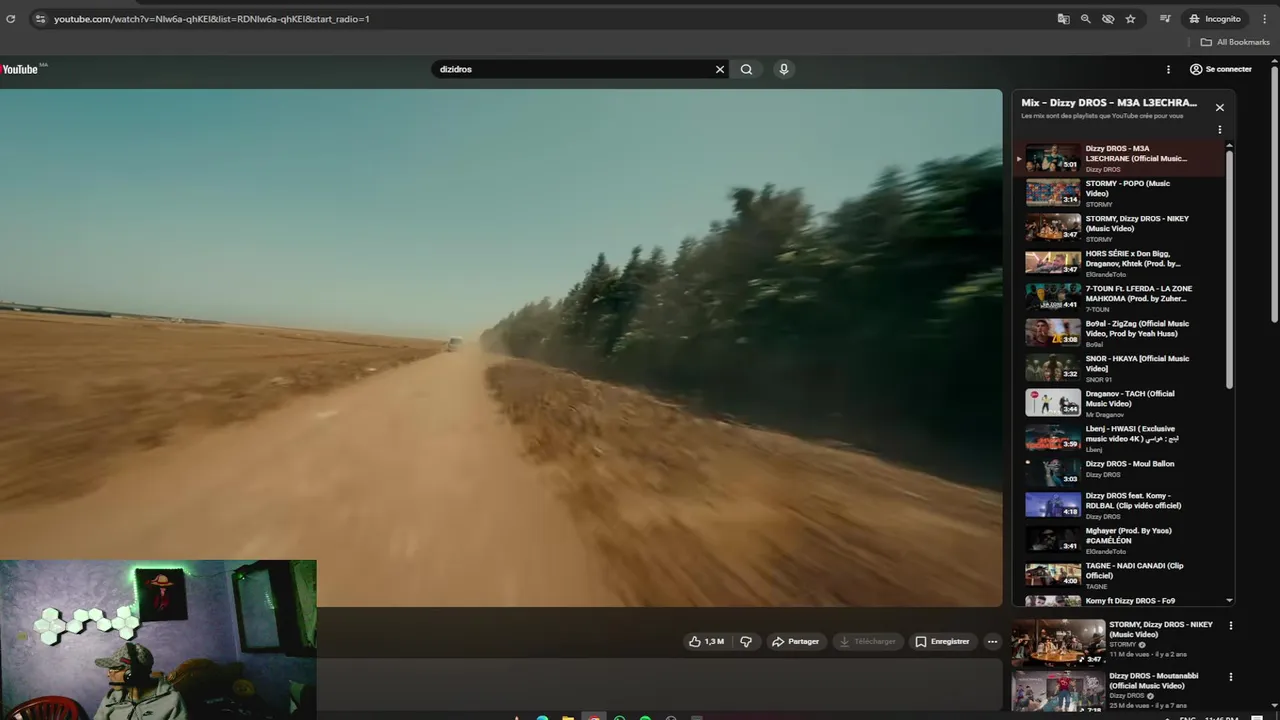Go to the YouTube home logo
This screenshot has width=1280, height=720.
[x=22, y=69]
